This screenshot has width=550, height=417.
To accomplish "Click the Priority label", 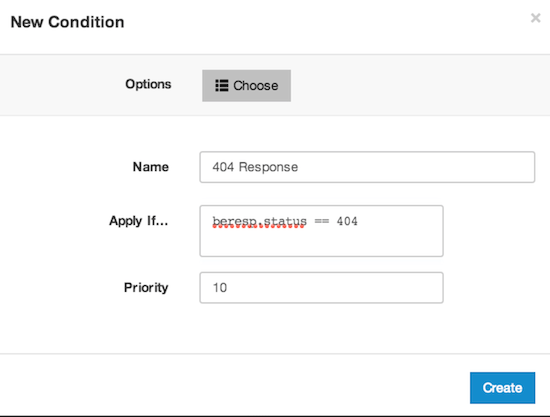I will (146, 288).
